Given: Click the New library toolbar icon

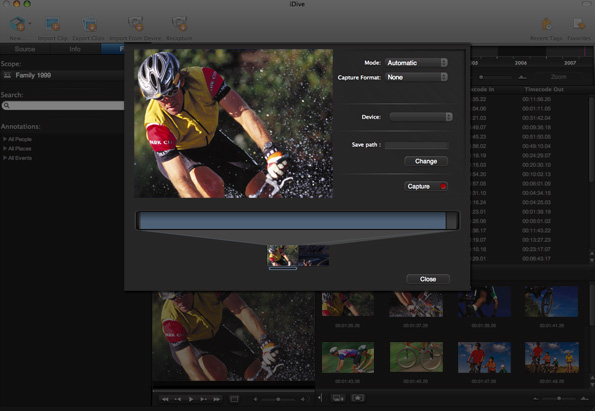Looking at the screenshot, I should 17,24.
